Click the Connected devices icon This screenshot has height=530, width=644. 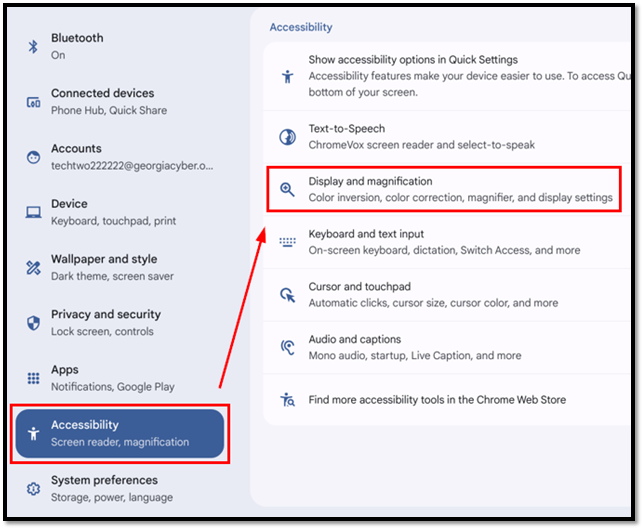33,102
